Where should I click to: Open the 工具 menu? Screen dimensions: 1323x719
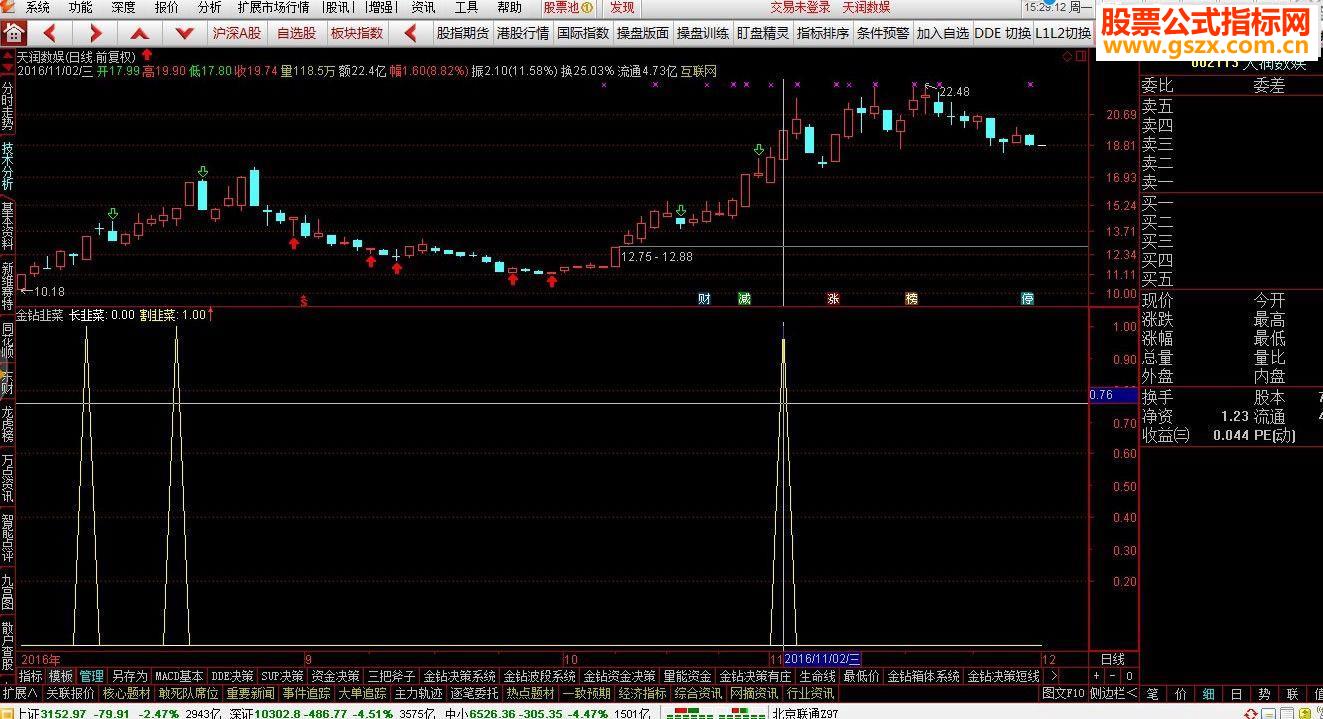click(466, 7)
